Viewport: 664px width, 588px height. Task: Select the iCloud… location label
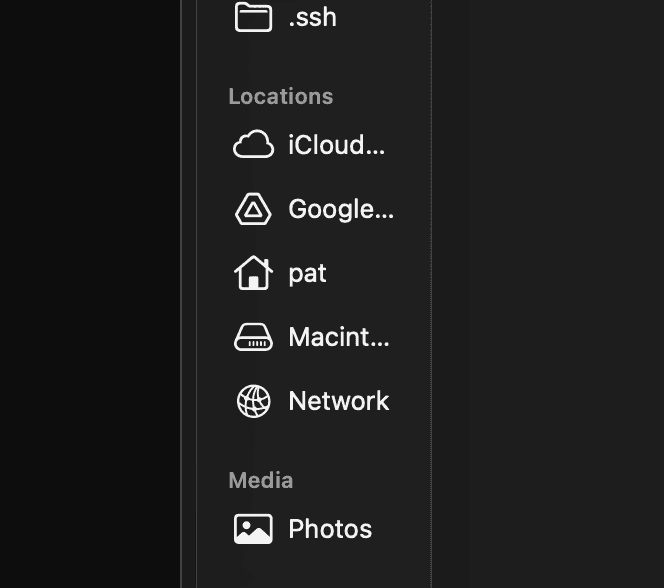[336, 145]
